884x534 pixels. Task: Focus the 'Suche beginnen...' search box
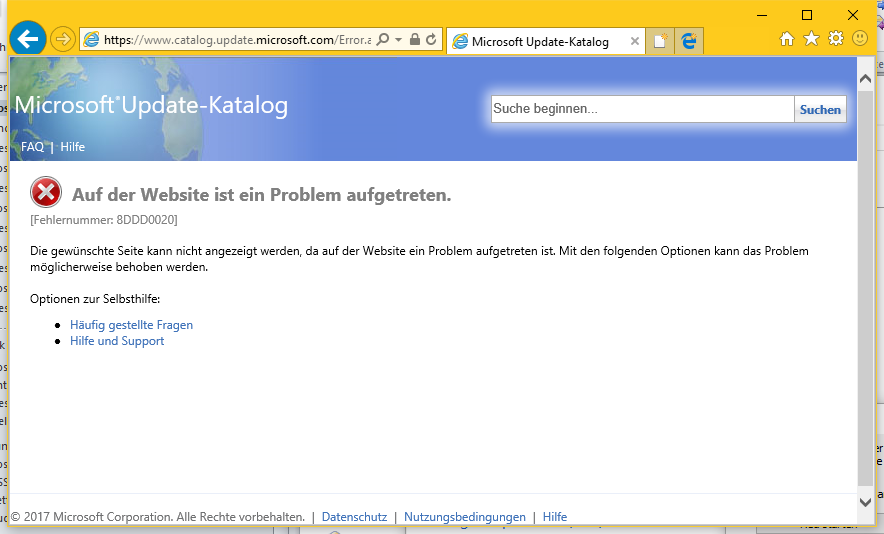pyautogui.click(x=643, y=109)
